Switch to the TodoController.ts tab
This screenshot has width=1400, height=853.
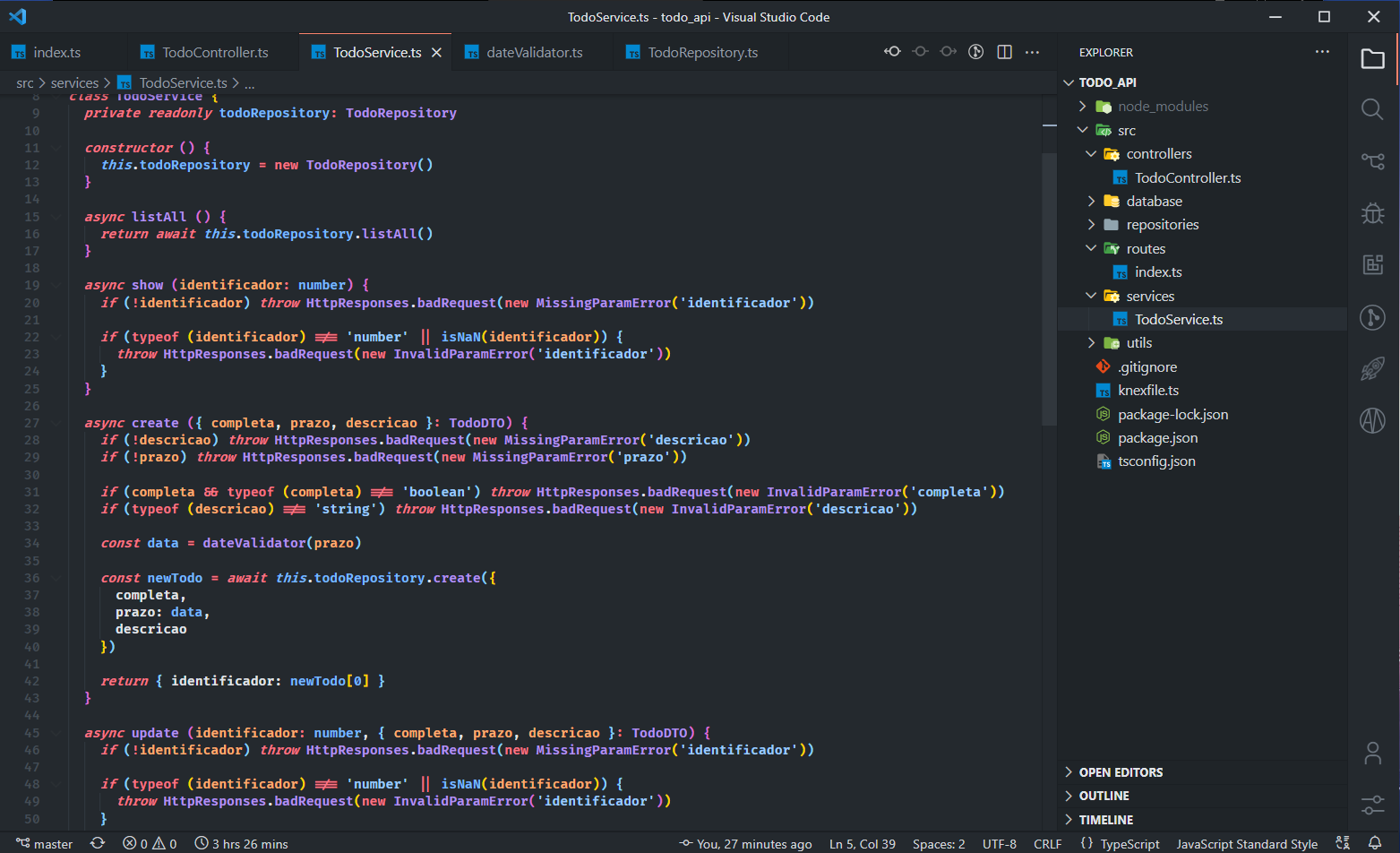pos(215,53)
